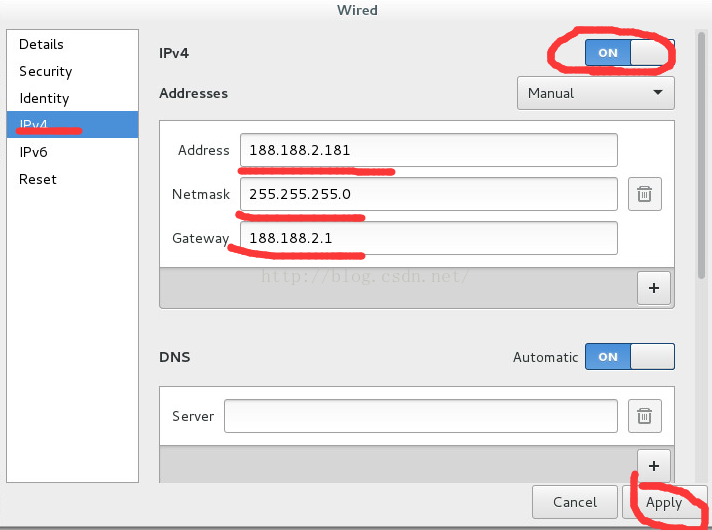Click the Cancel button
Screen dimensions: 712x530
pos(575,502)
